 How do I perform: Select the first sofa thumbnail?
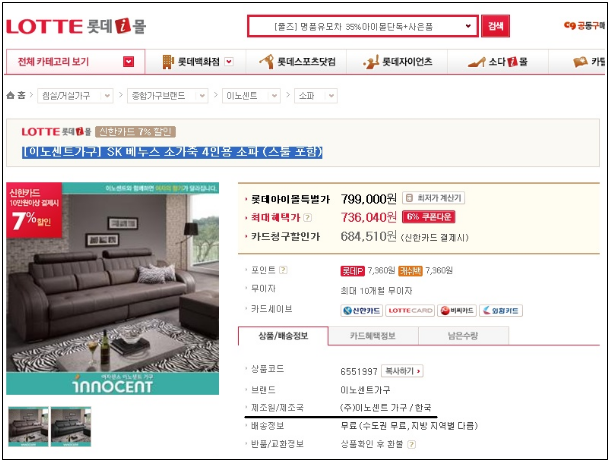click(x=28, y=427)
